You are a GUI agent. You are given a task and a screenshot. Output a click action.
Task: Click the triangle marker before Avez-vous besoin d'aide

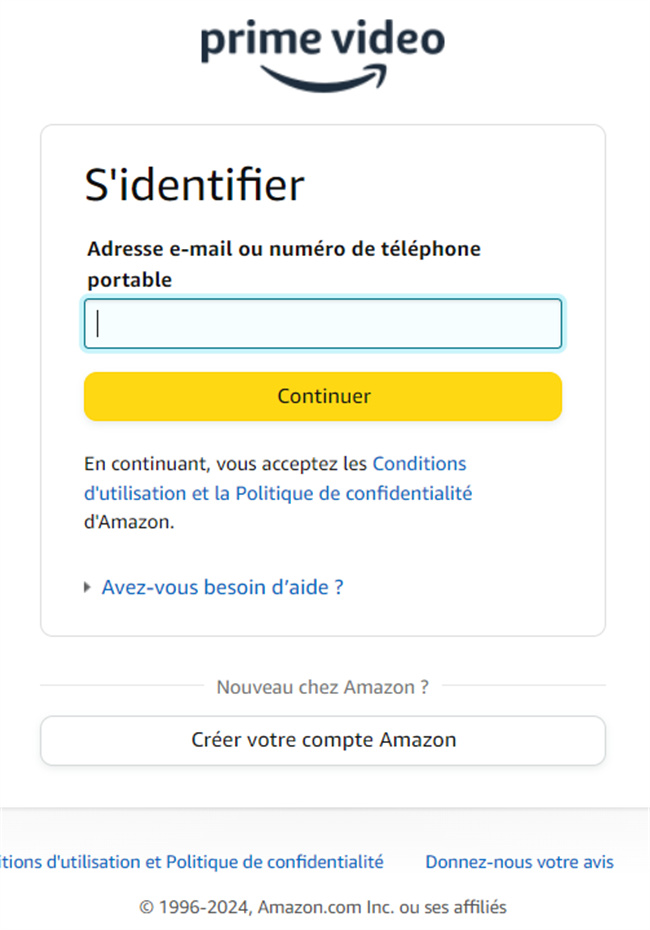(x=88, y=587)
